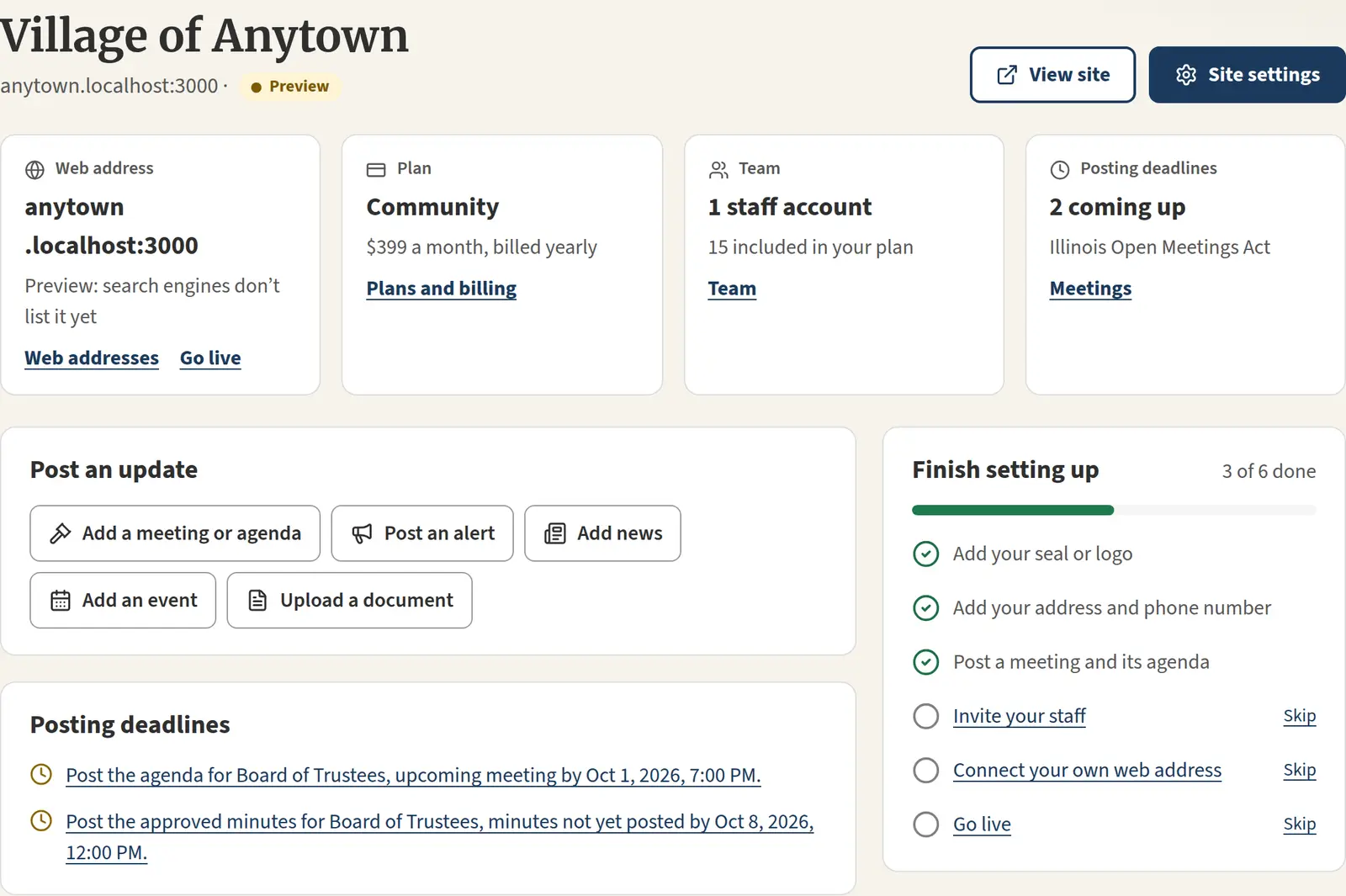
Task: Click the globe icon beside Web address
Action: point(34,169)
